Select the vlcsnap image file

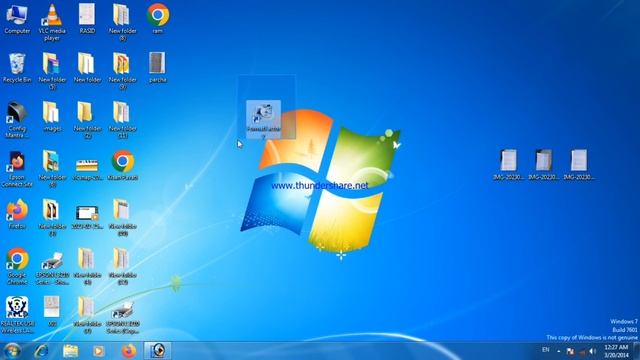87,169
